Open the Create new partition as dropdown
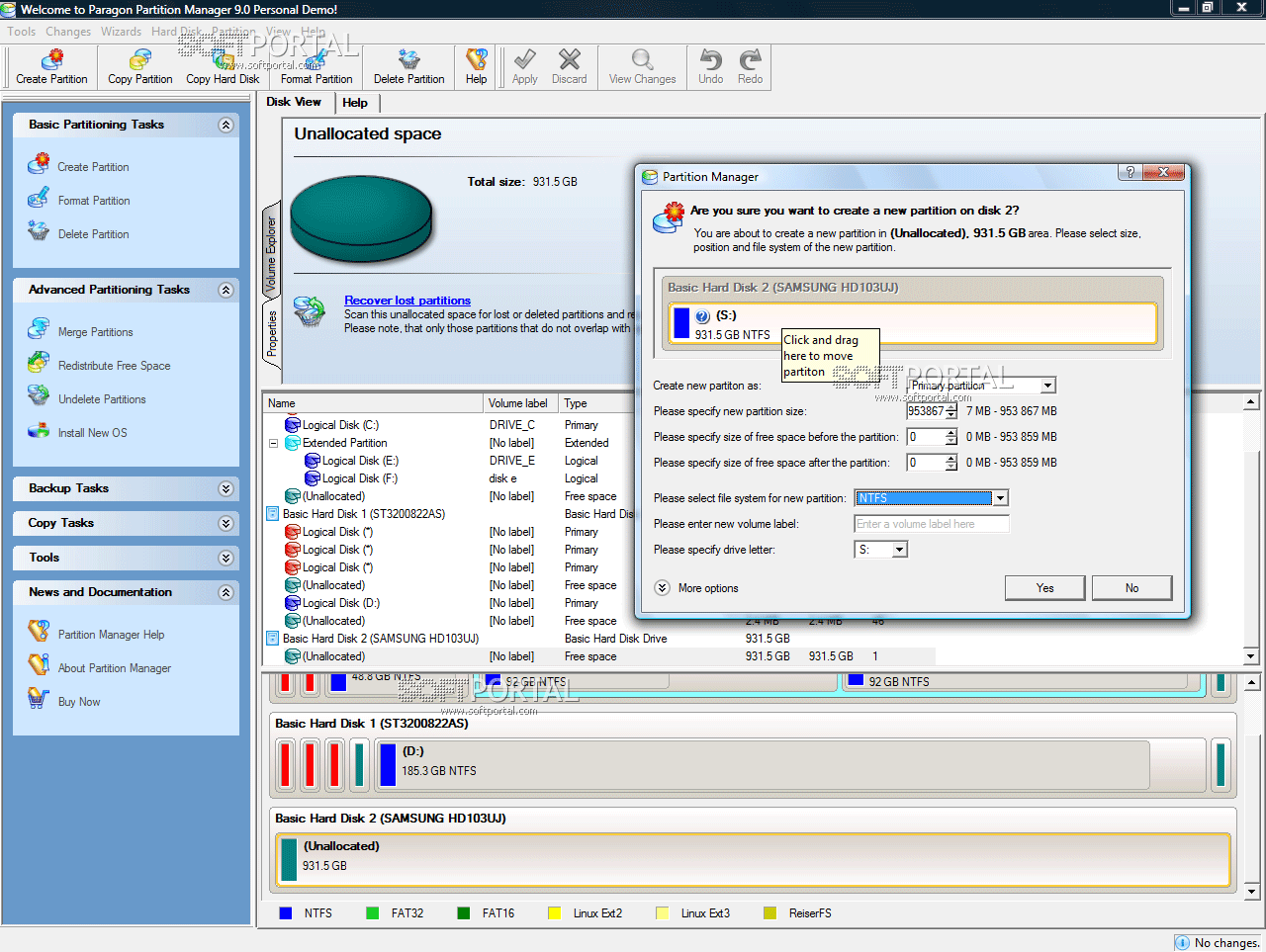1266x952 pixels. (1047, 386)
